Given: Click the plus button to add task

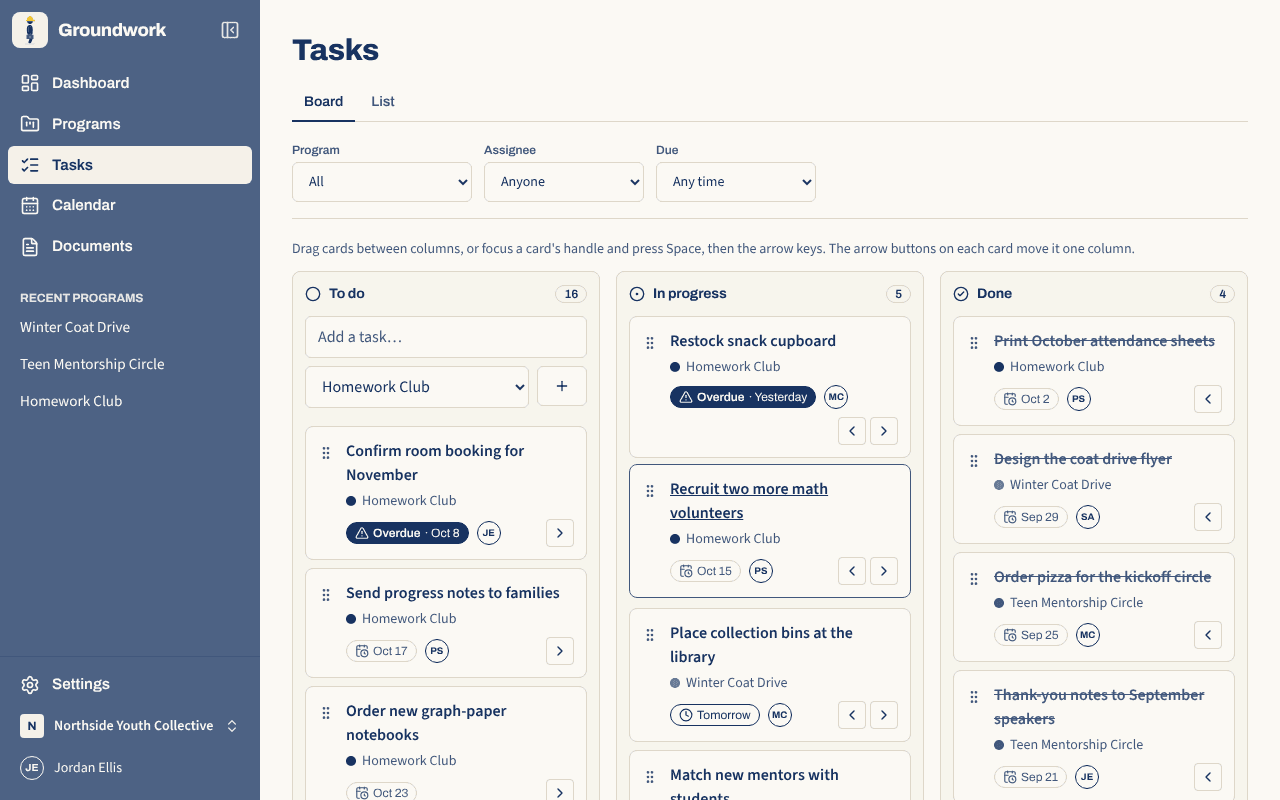Looking at the screenshot, I should [562, 386].
